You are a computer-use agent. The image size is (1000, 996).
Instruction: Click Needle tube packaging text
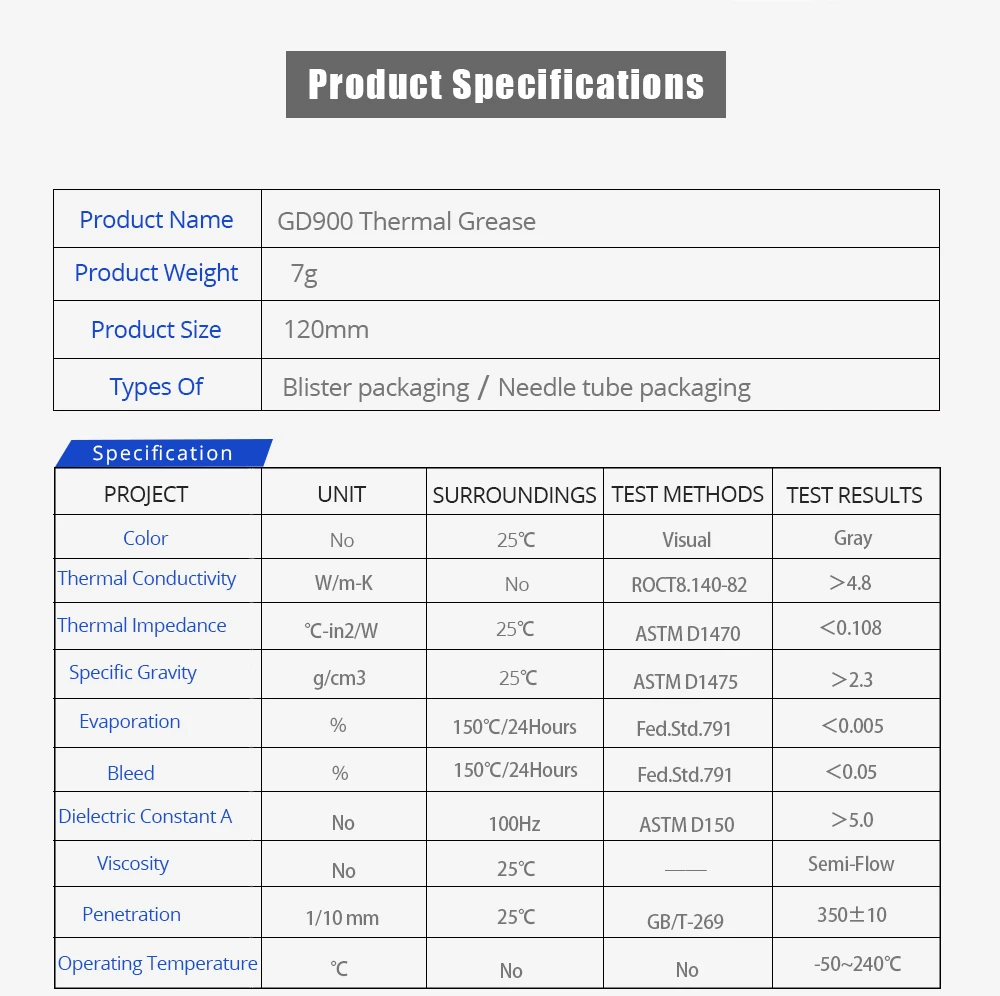click(624, 388)
